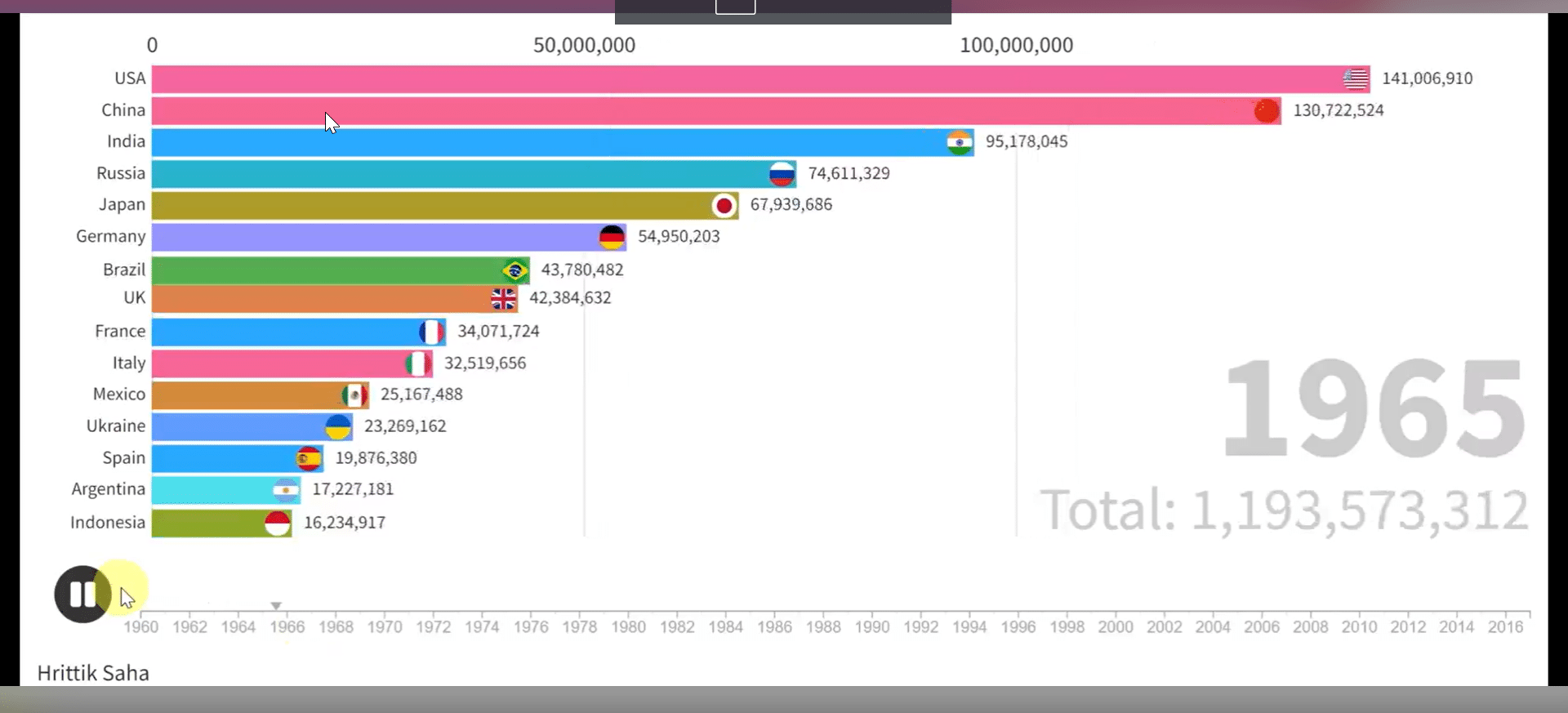The image size is (1568, 713).
Task: Click the Ukraine value 23,269,162
Action: (405, 426)
